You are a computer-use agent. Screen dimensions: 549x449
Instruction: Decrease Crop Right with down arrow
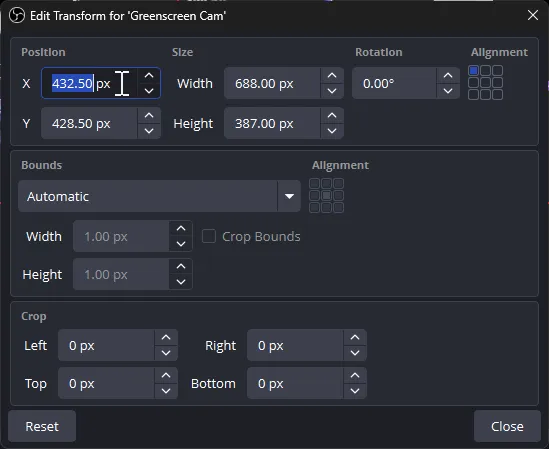[x=355, y=353]
